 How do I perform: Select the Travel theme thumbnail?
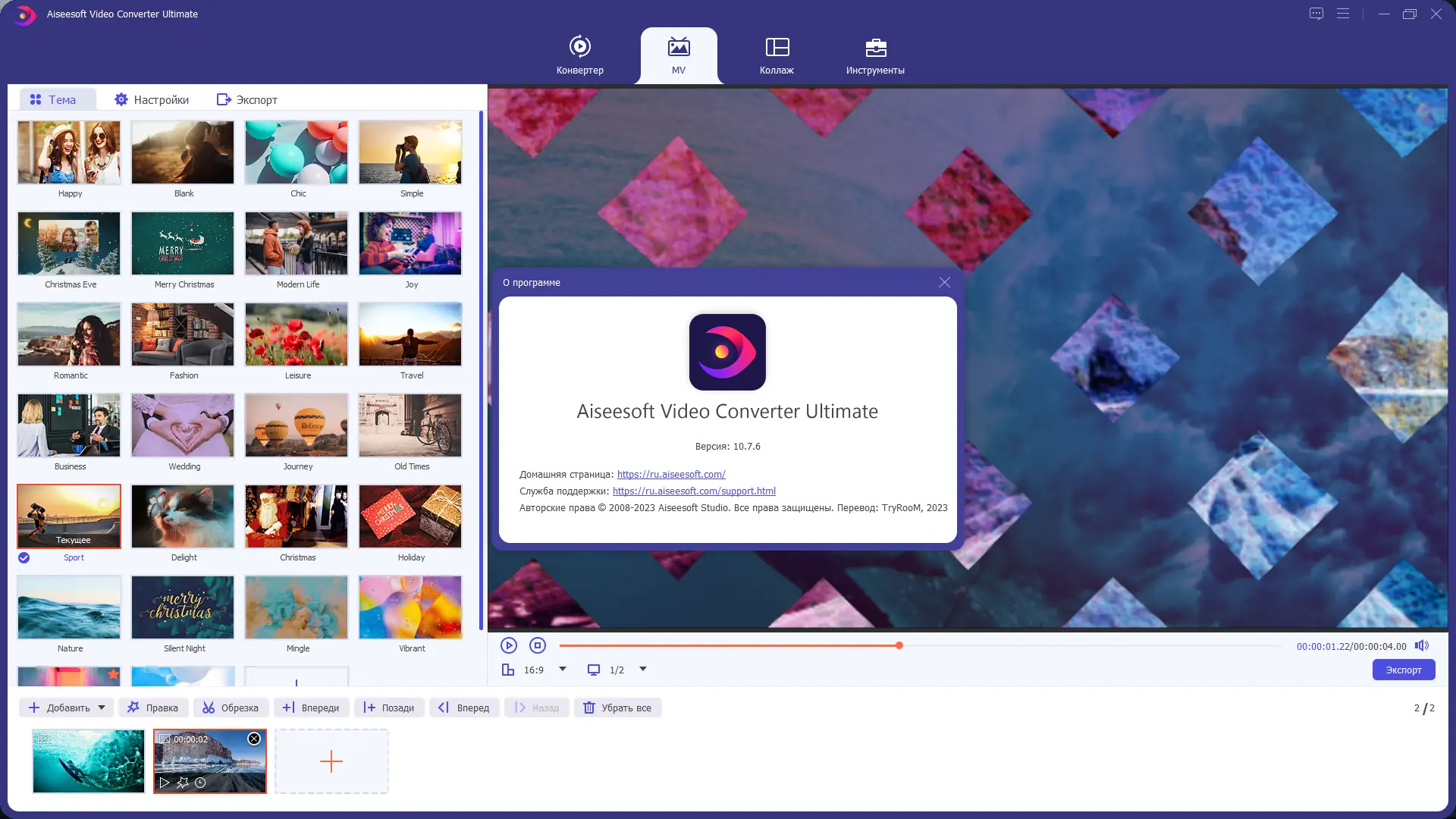410,334
